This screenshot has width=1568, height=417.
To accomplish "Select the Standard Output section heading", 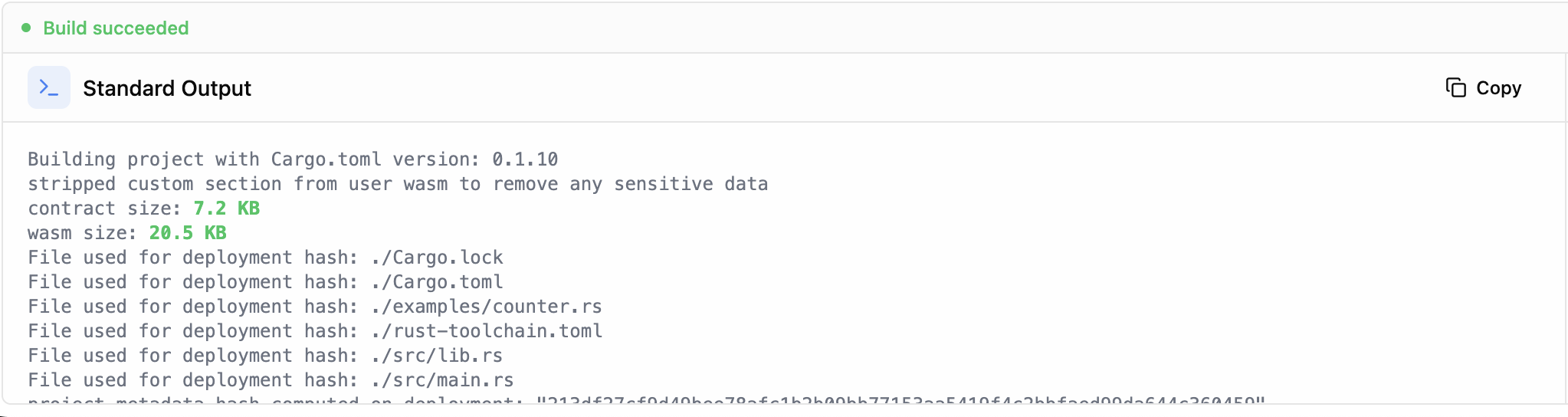I will [167, 88].
